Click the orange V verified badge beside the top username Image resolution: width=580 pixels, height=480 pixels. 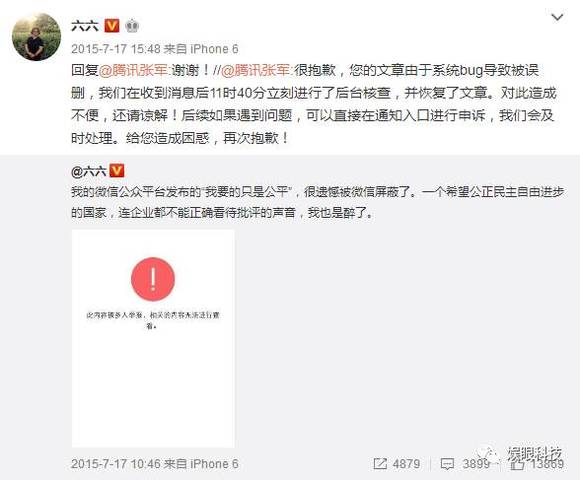tap(112, 26)
